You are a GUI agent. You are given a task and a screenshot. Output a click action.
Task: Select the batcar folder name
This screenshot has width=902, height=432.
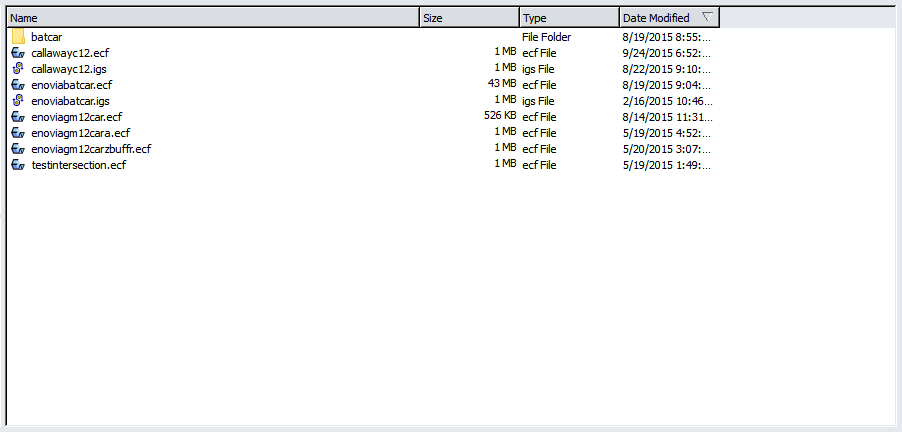click(46, 37)
